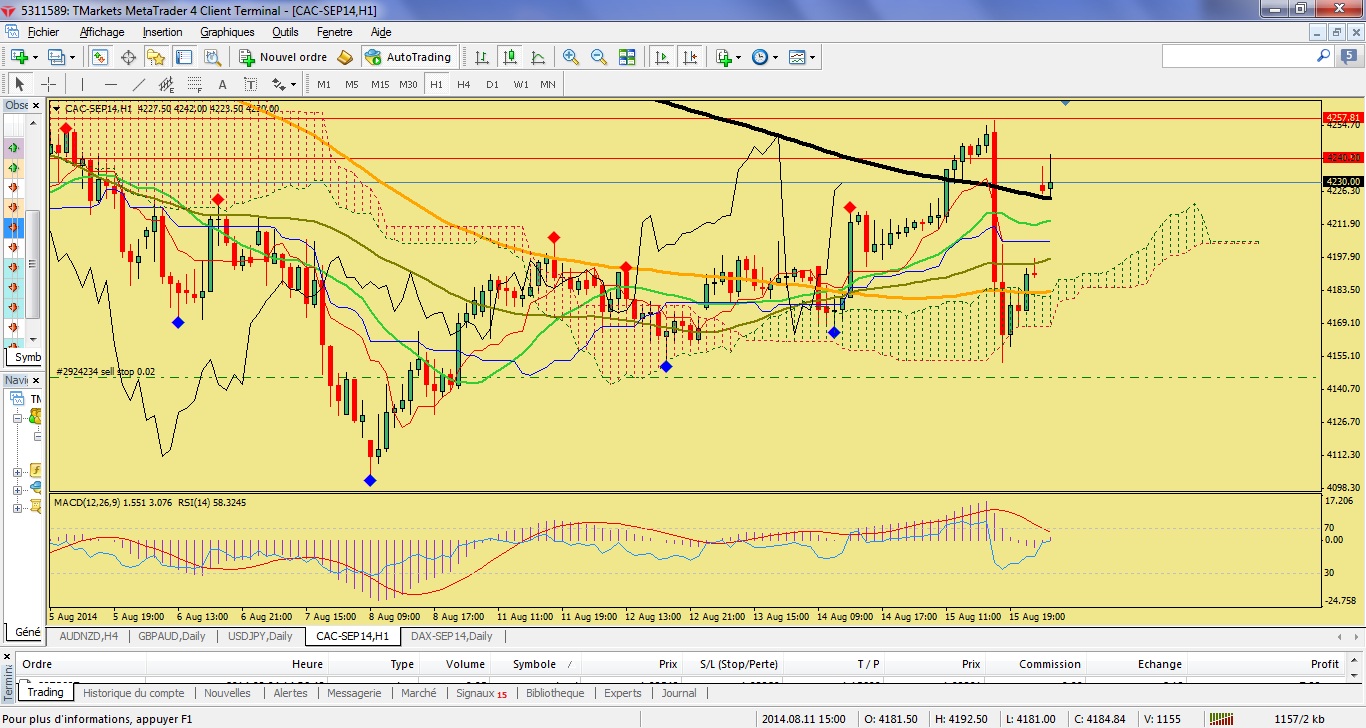The height and width of the screenshot is (728, 1366).
Task: Toggle the Market Watch window icon
Action: click(x=100, y=57)
